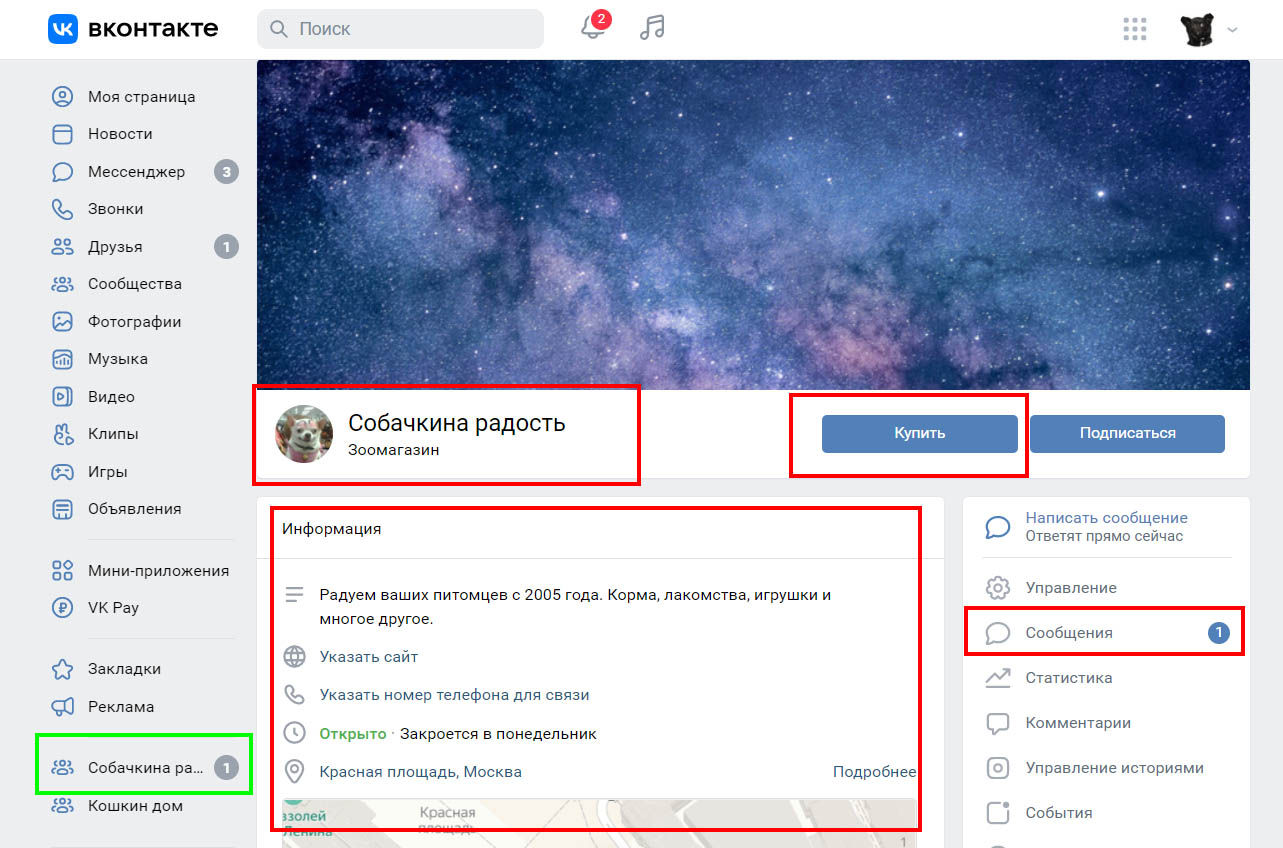The image size is (1283, 848).
Task: Click the VK Pay ruble icon
Action: pyautogui.click(x=63, y=607)
